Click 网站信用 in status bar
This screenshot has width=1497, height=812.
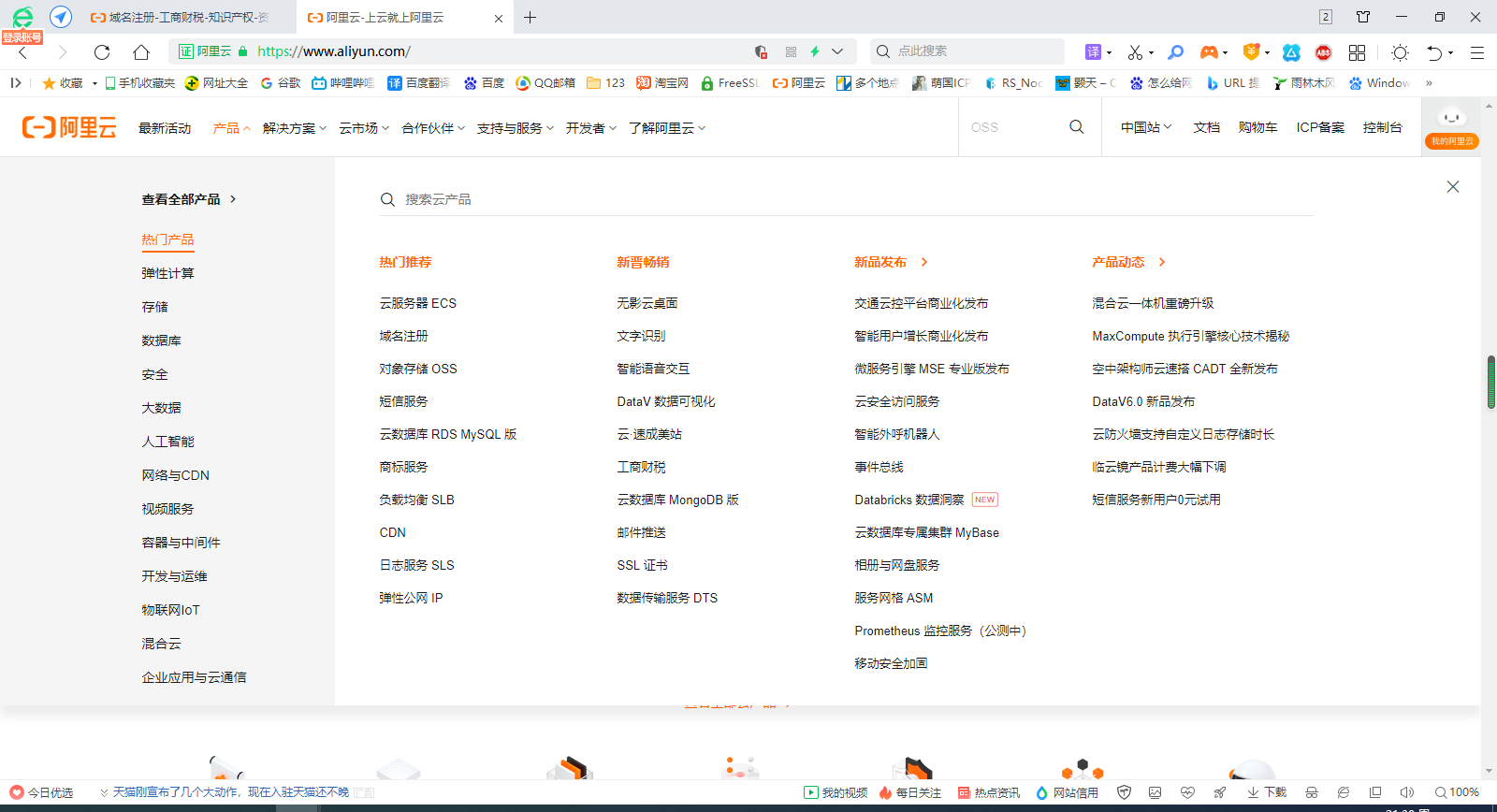[x=1067, y=792]
